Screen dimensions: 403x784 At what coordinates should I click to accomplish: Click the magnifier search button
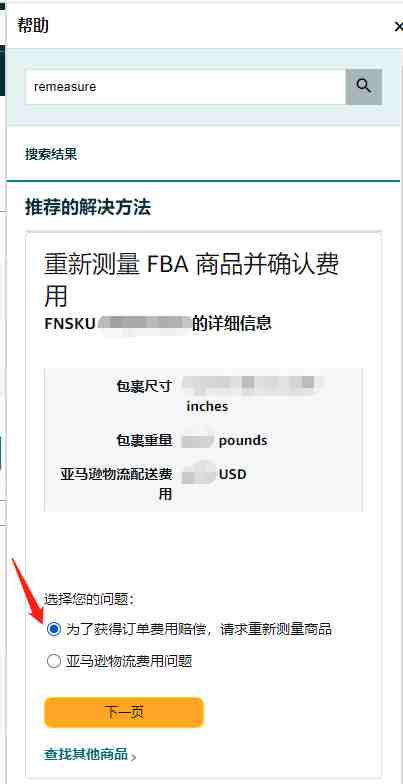pyautogui.click(x=364, y=87)
